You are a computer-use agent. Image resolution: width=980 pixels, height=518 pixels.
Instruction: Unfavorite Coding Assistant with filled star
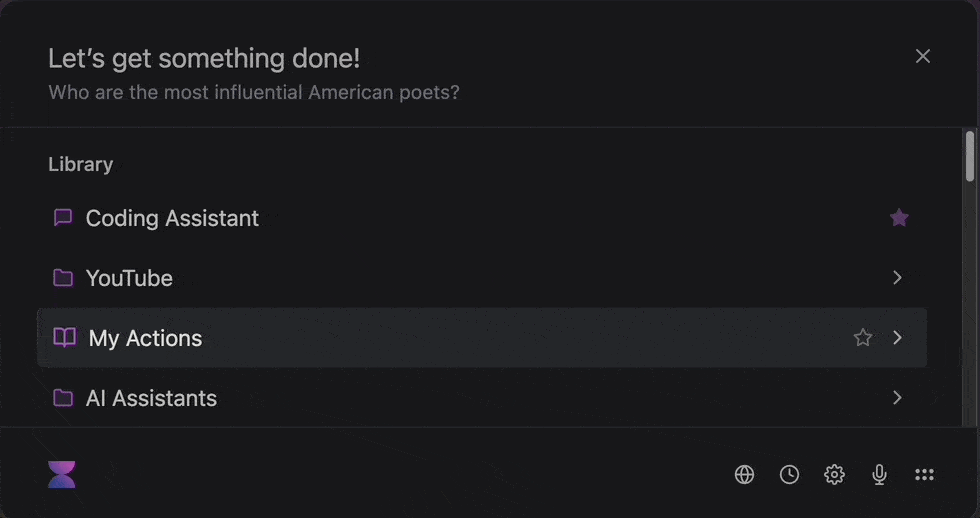899,218
